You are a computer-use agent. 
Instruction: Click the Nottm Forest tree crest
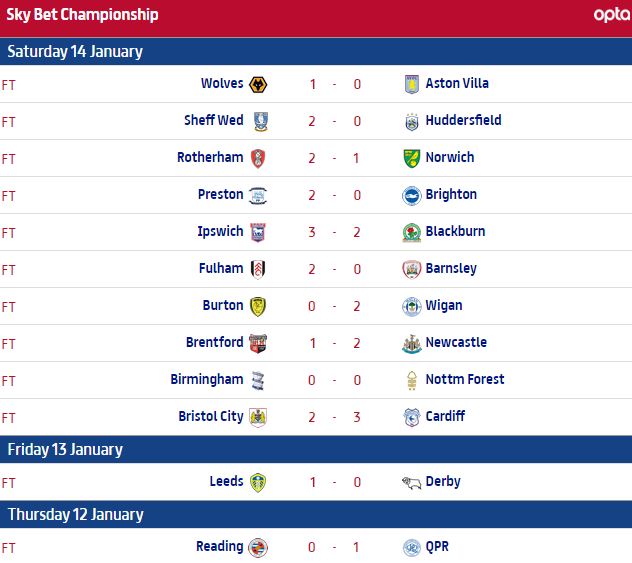pyautogui.click(x=410, y=381)
